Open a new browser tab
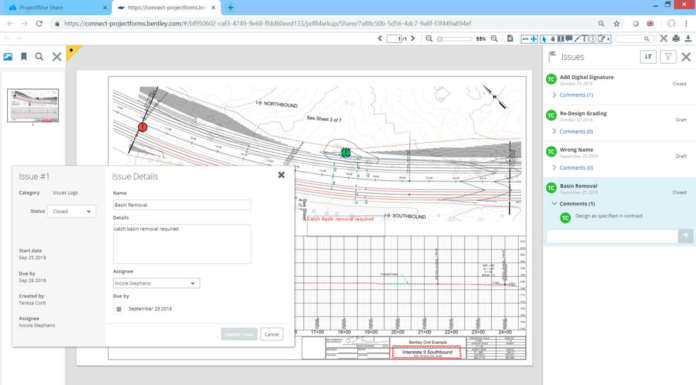The height and width of the screenshot is (385, 696). 230,8
